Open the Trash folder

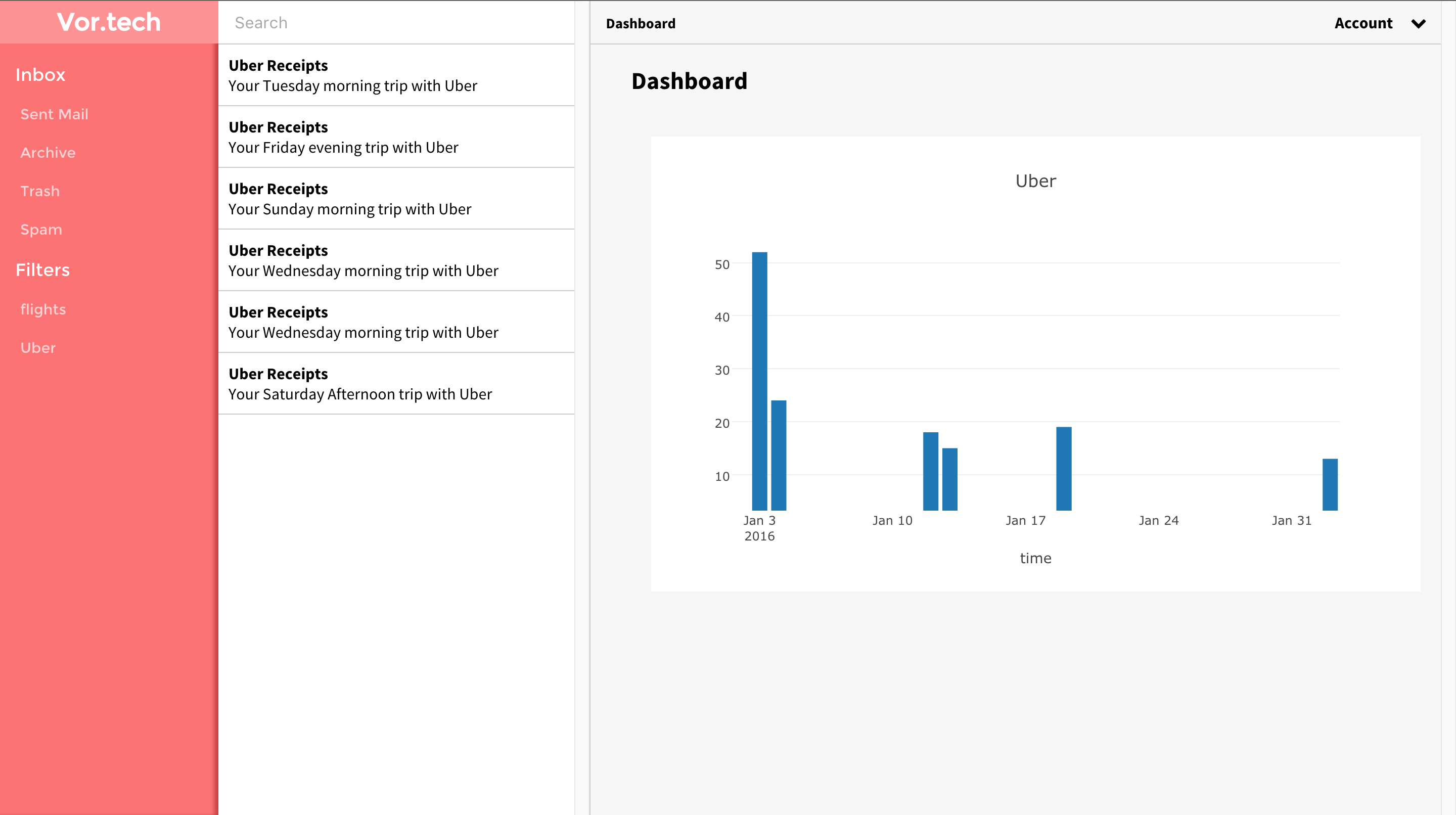pos(40,191)
